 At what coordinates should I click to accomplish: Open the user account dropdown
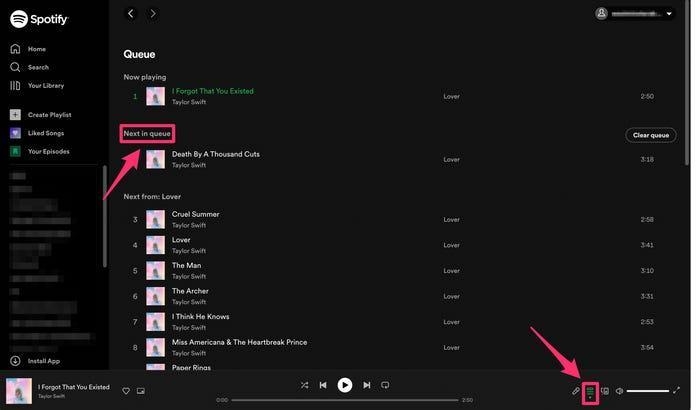pos(634,13)
